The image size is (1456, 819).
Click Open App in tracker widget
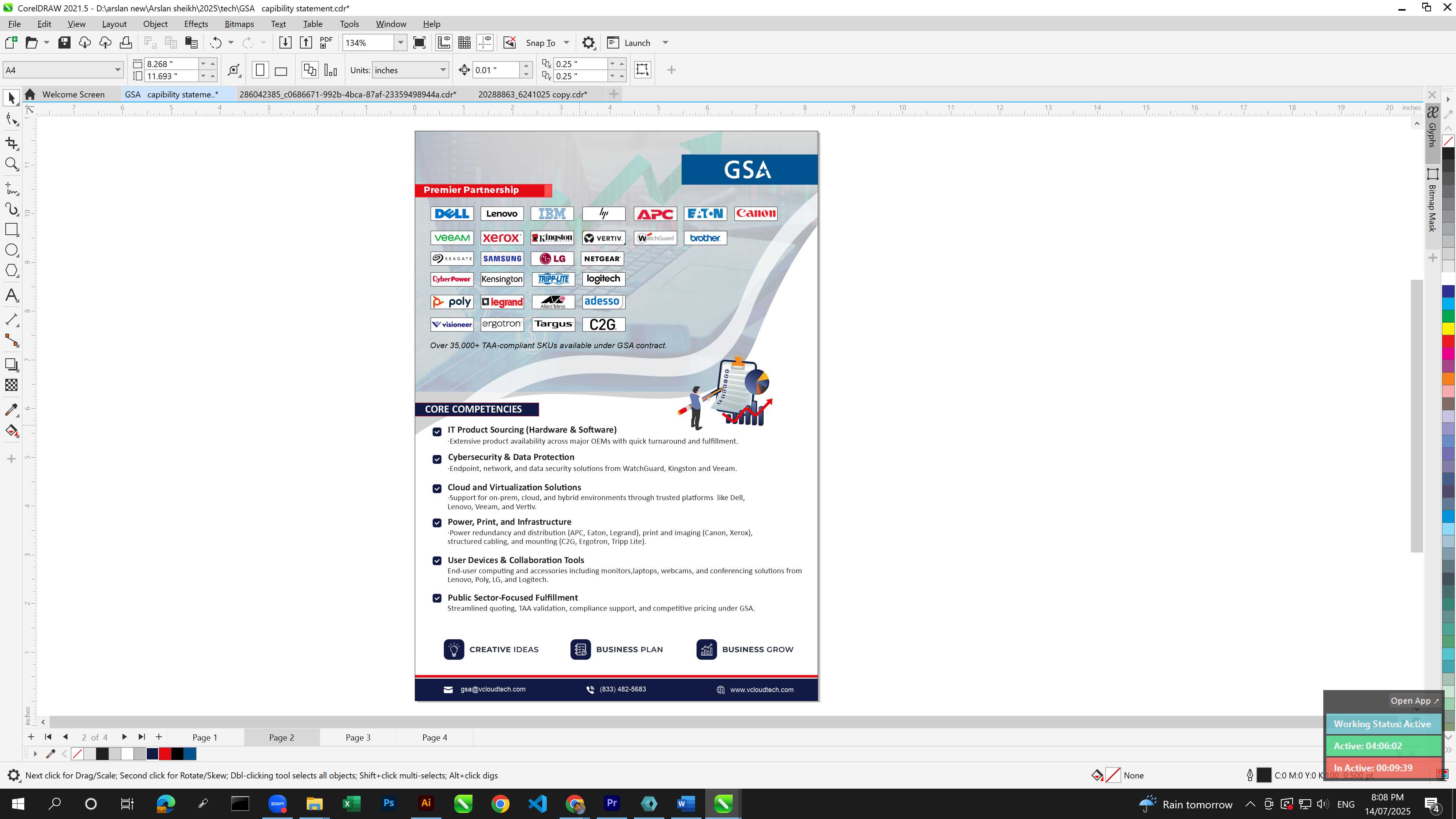[1415, 701]
